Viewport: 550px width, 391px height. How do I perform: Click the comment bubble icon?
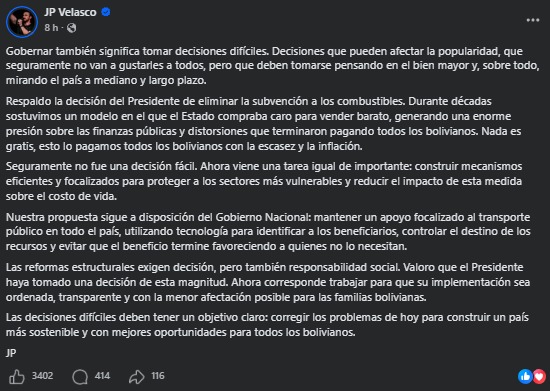pyautogui.click(x=80, y=377)
